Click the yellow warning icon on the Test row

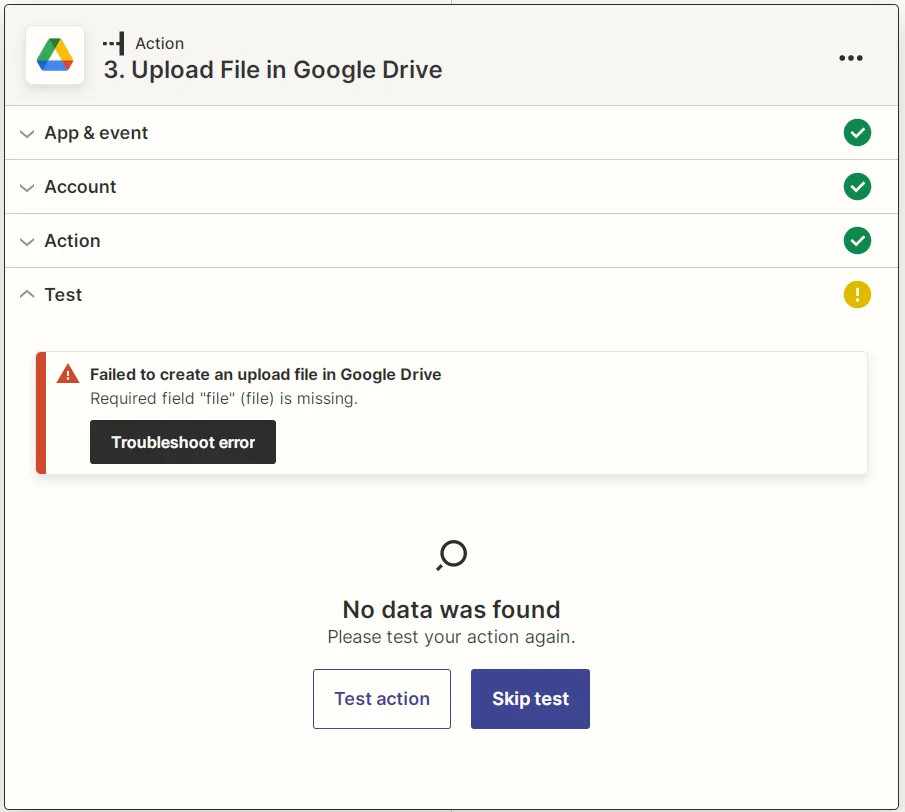click(x=857, y=294)
